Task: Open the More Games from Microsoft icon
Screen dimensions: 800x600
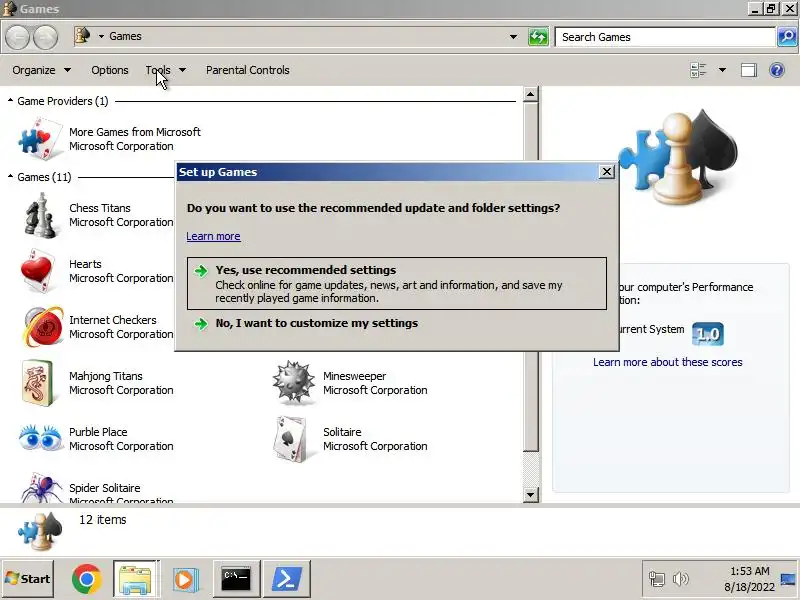Action: point(41,139)
